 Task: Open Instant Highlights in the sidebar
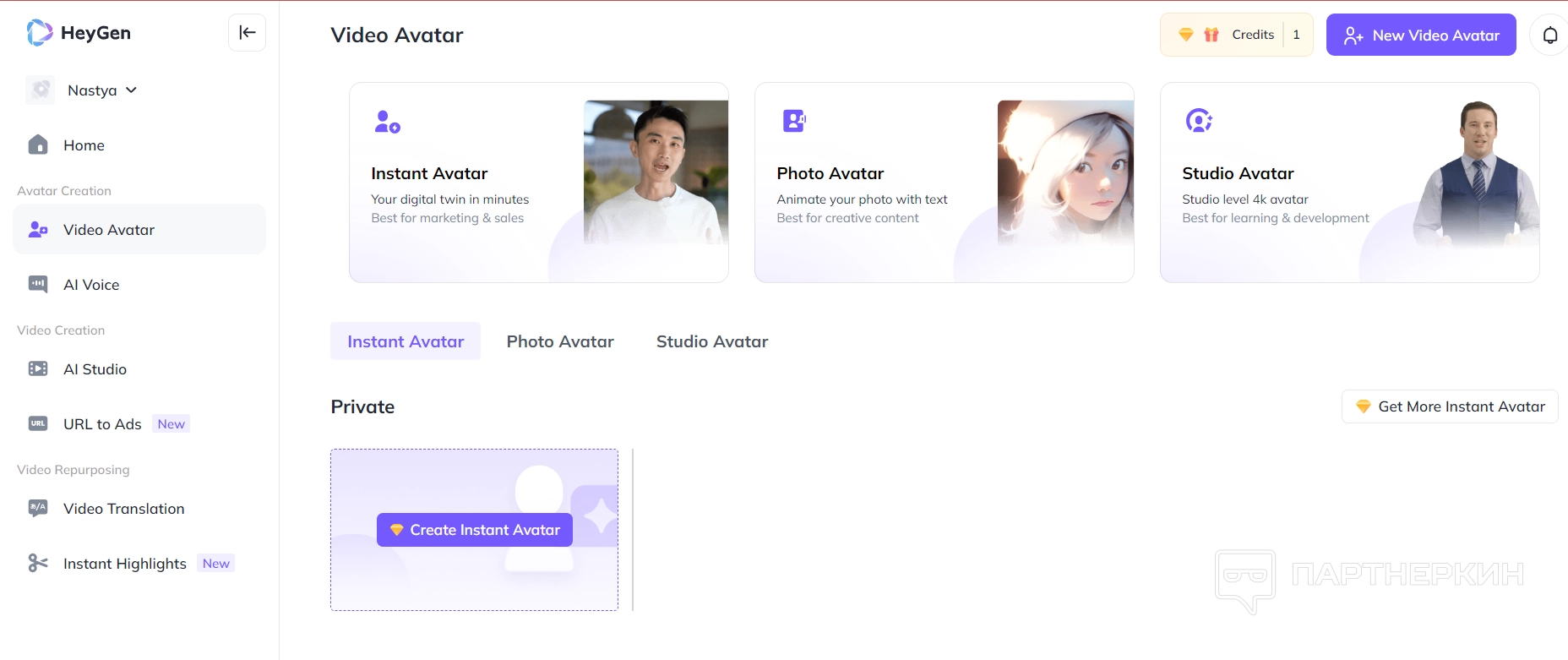tap(139, 564)
